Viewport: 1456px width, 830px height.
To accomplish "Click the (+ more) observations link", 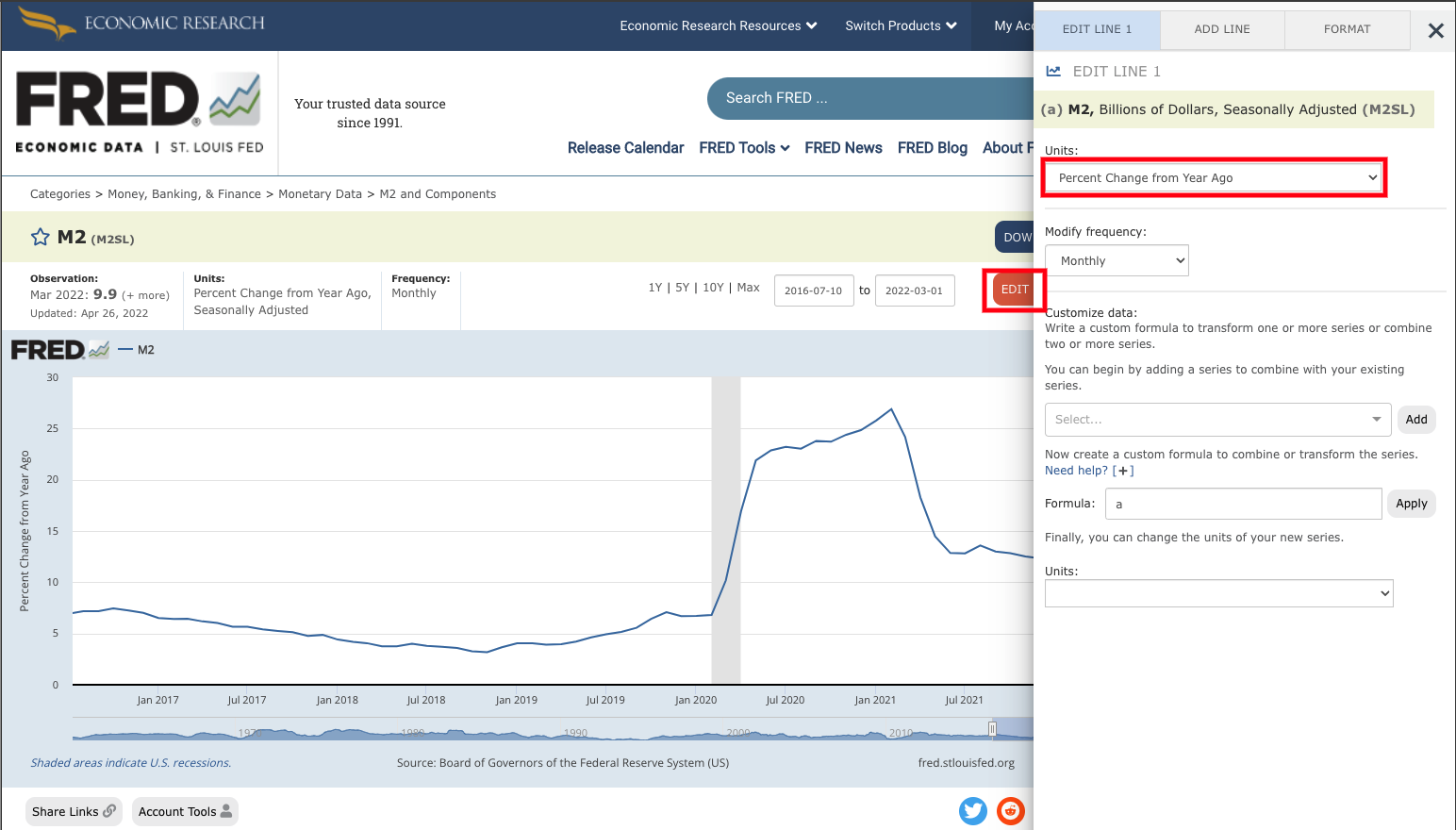I will 146,295.
